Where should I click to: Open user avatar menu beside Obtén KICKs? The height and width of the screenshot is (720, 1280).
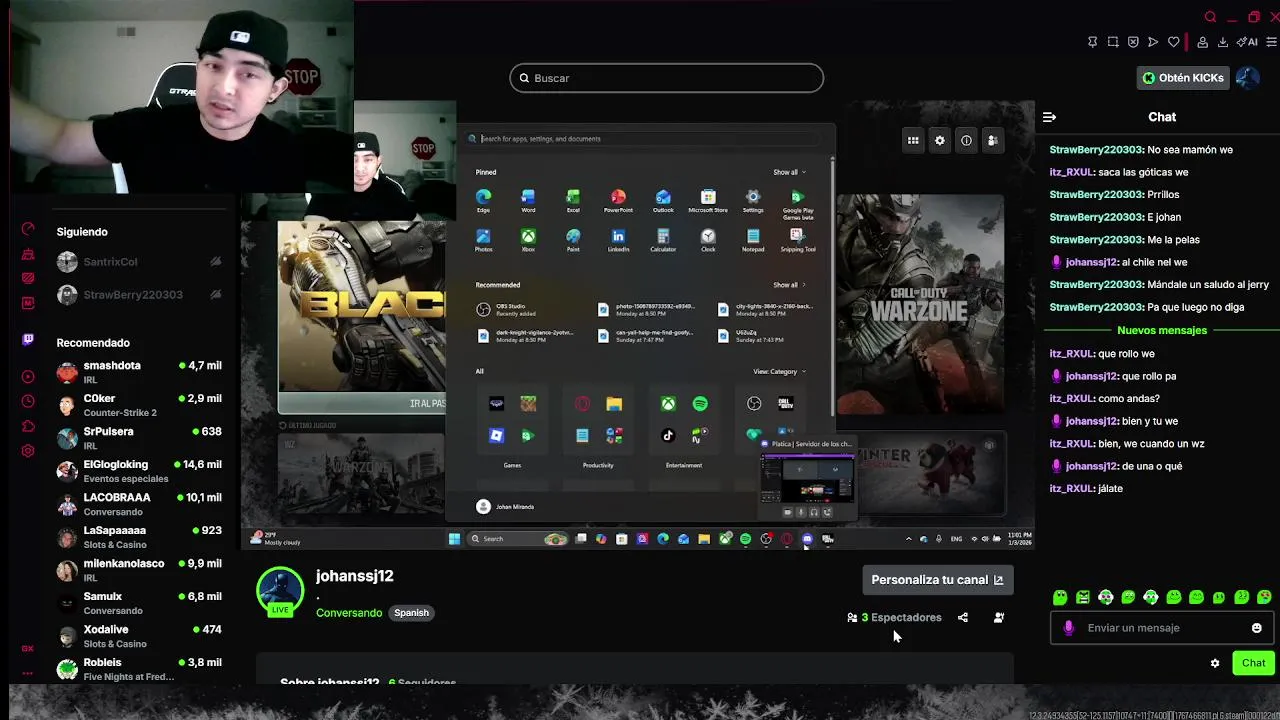point(1247,77)
